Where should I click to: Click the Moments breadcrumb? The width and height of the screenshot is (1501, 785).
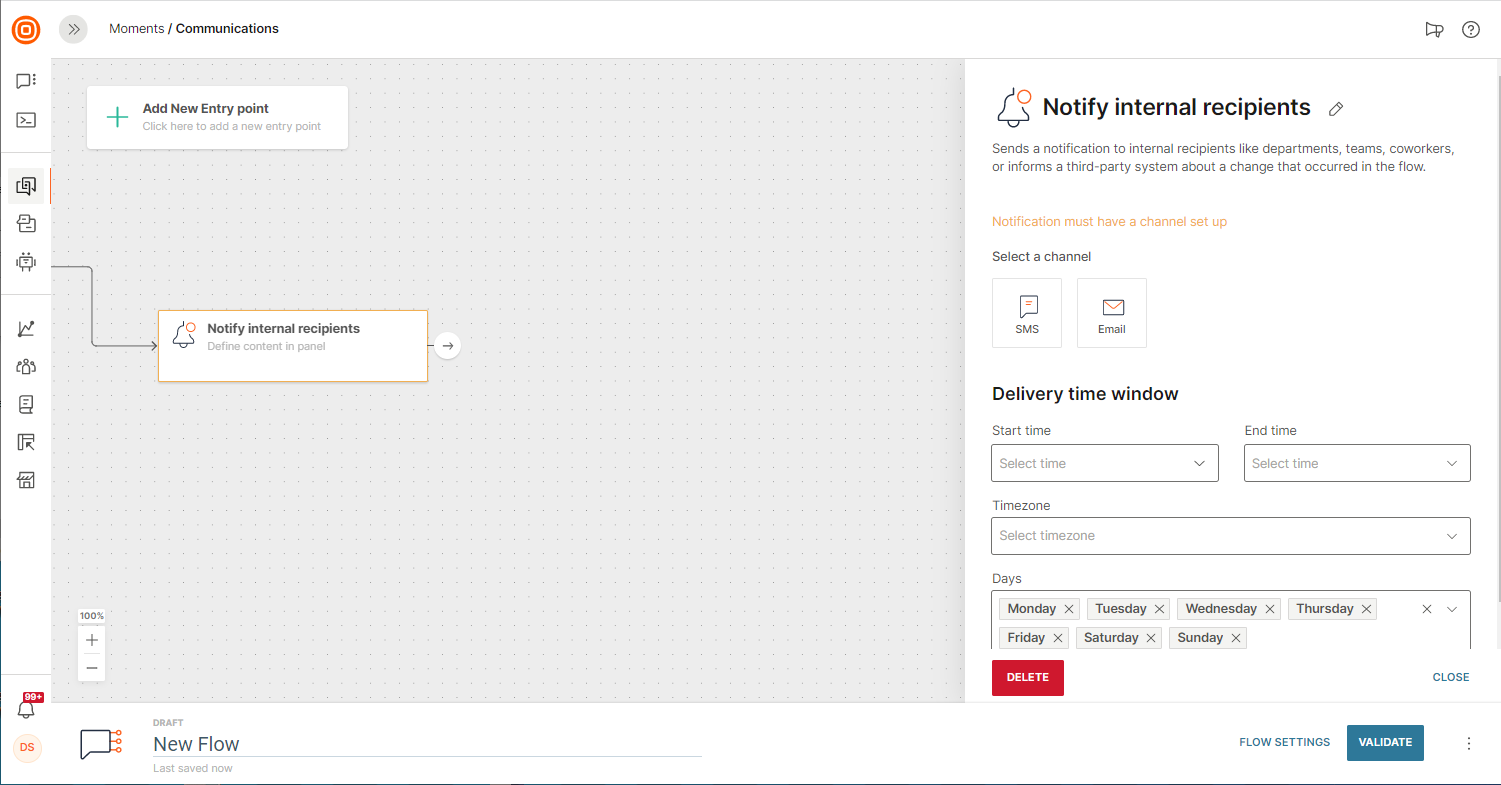pos(136,29)
